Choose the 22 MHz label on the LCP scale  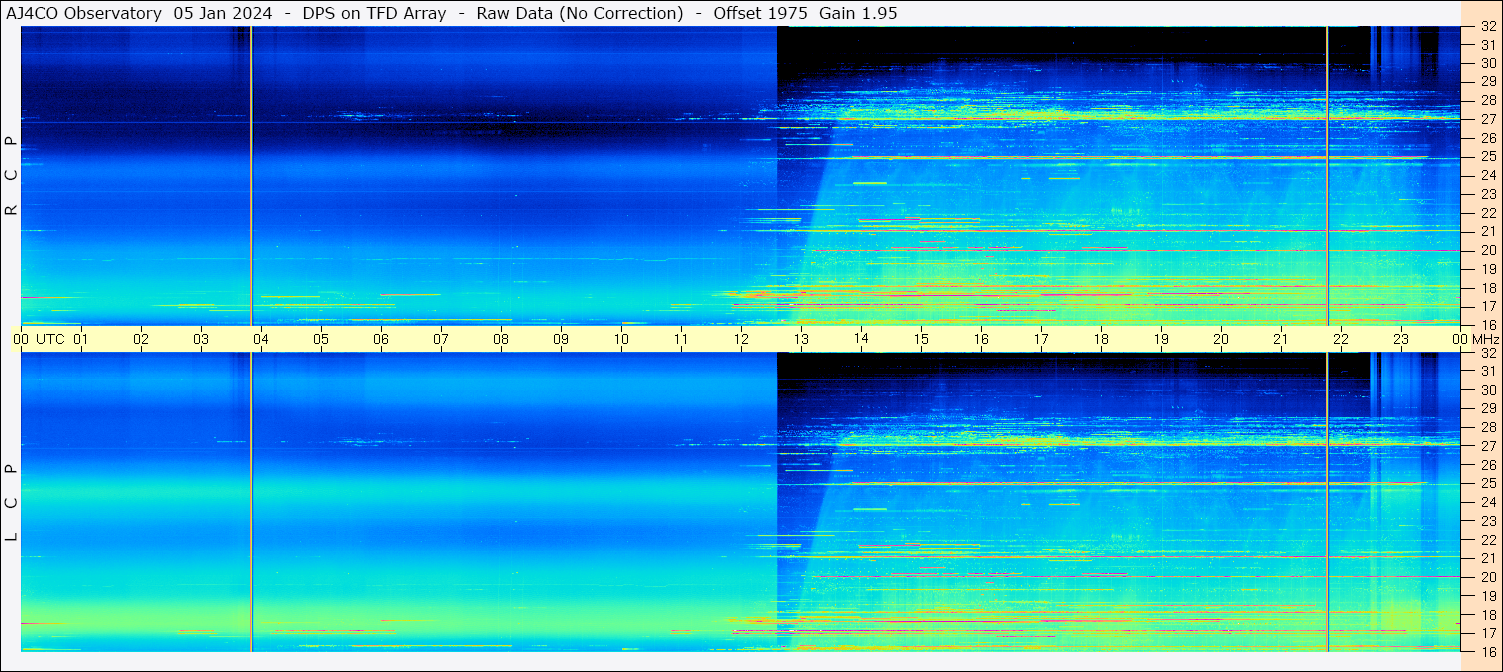[x=1487, y=539]
